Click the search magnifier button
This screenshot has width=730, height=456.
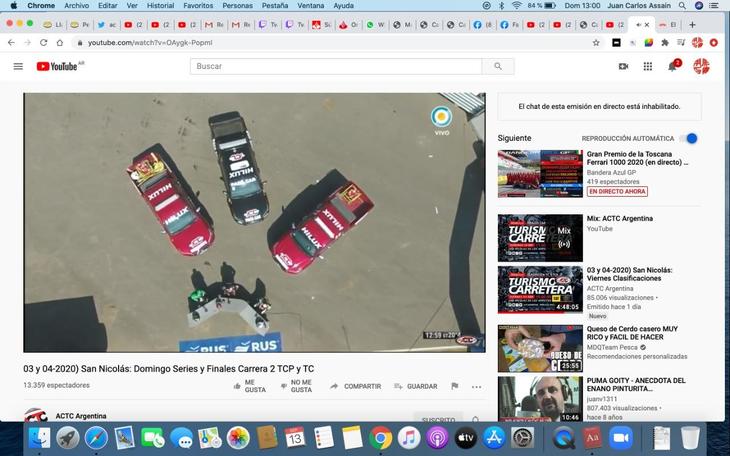point(497,66)
